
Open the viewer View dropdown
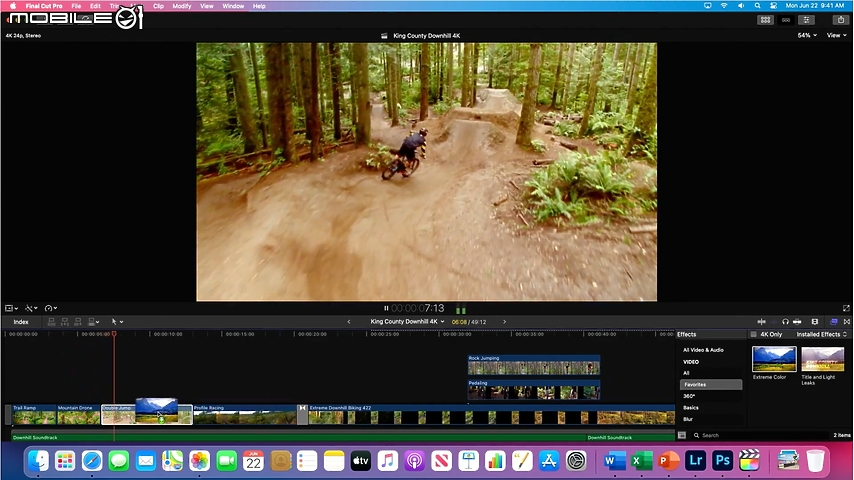pos(837,35)
